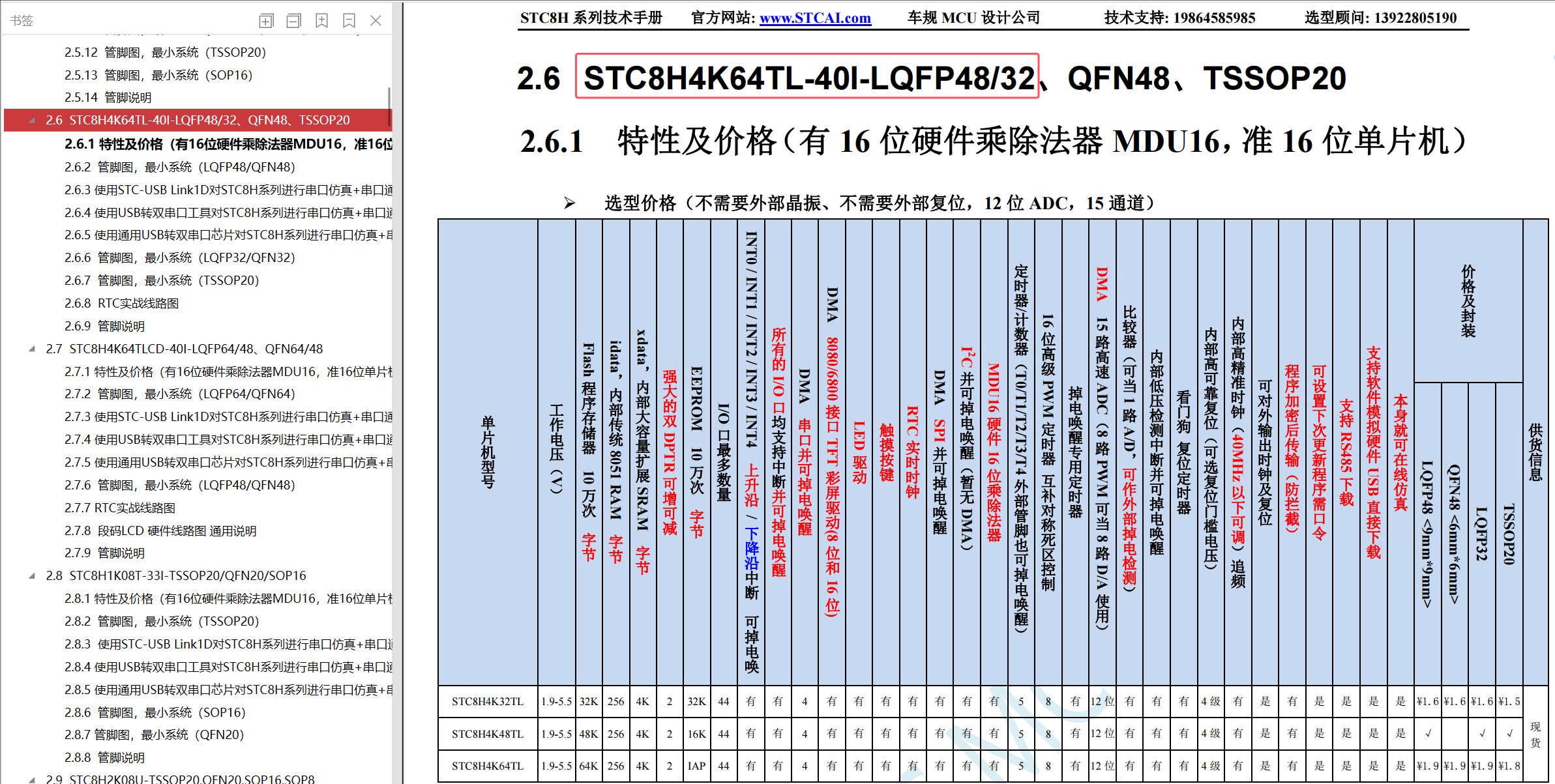Open the www.STCAI.com website link
Image resolution: width=1555 pixels, height=784 pixels.
point(815,18)
